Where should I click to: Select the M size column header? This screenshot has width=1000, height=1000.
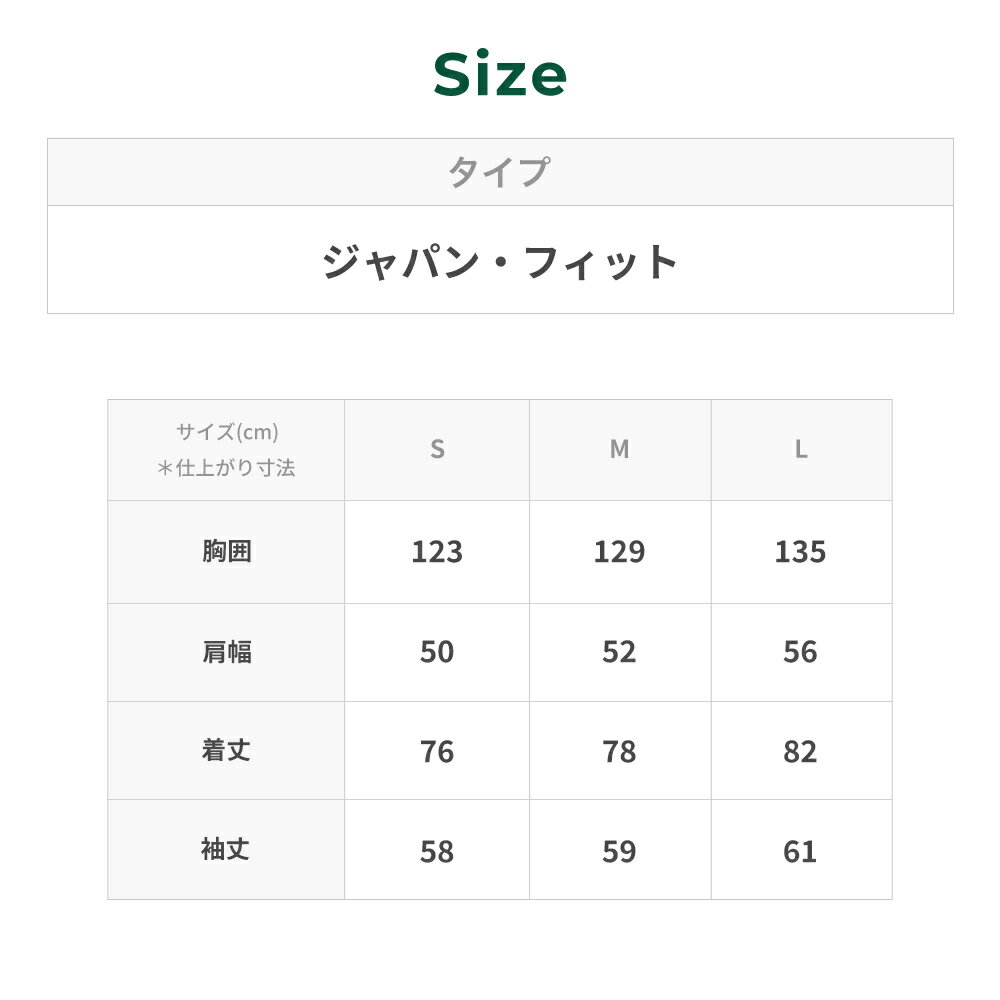[x=619, y=450]
